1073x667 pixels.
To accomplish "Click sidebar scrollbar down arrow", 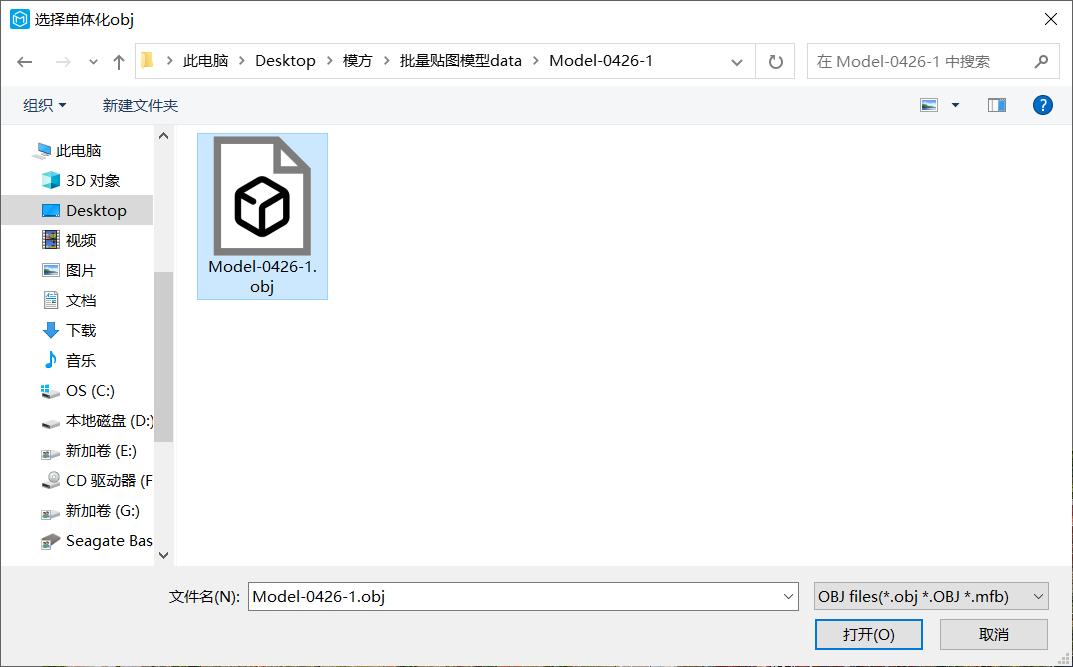I will (x=164, y=555).
